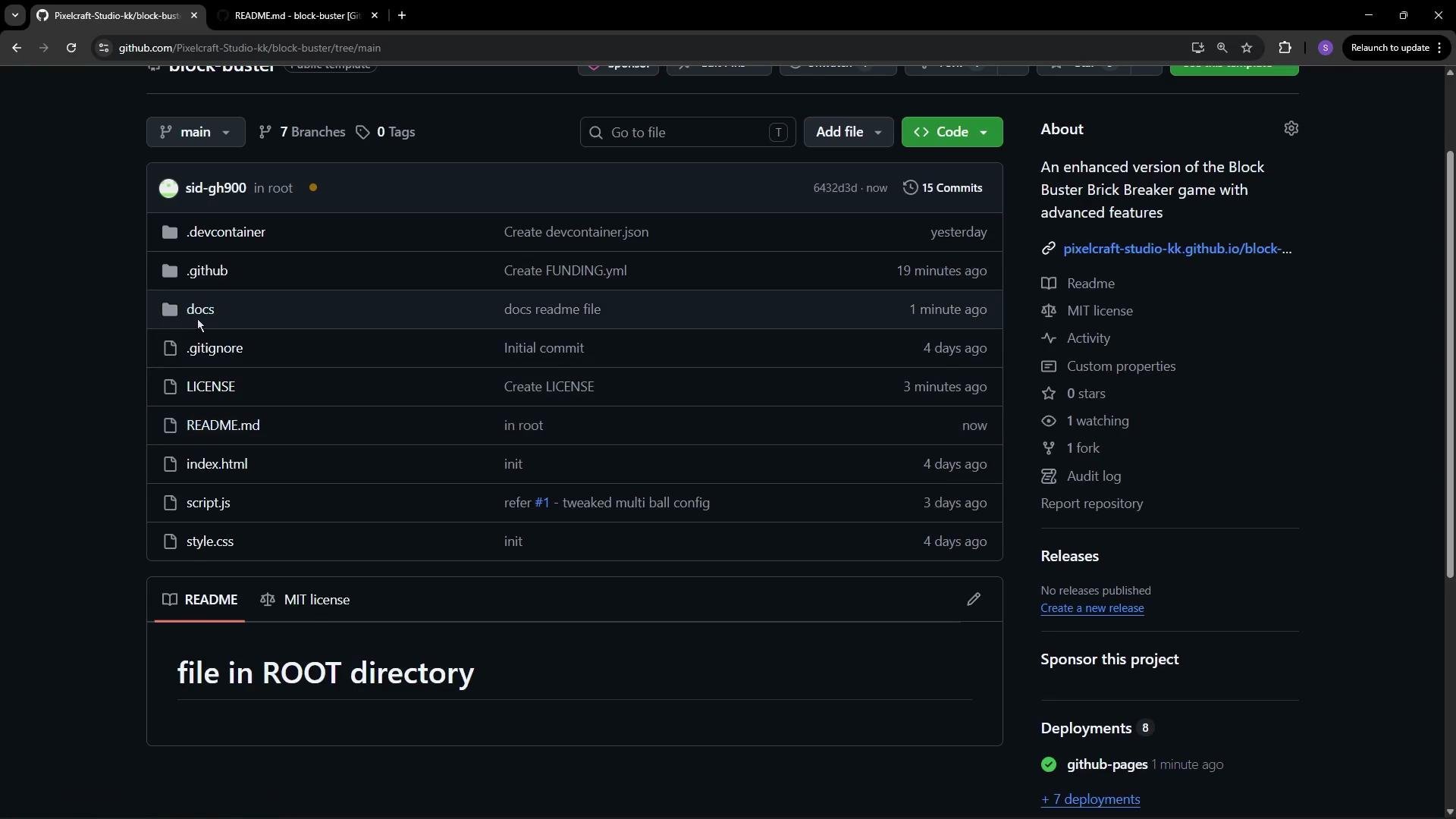Screen dimensions: 1456x819
Task: Expand the Add file dropdown
Action: pos(849,132)
